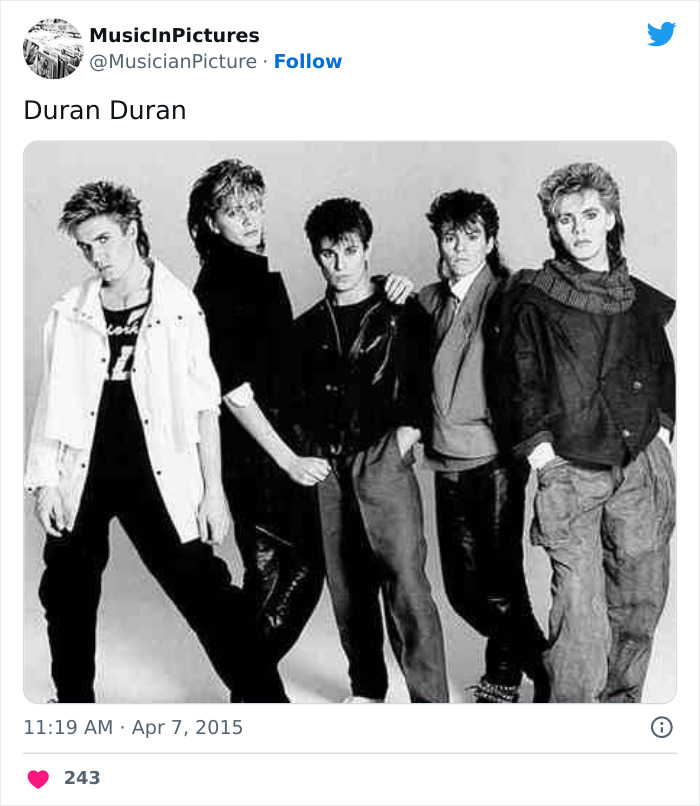This screenshot has height=806, width=700.
Task: Follow the MusicInPictures account
Action: 308,62
